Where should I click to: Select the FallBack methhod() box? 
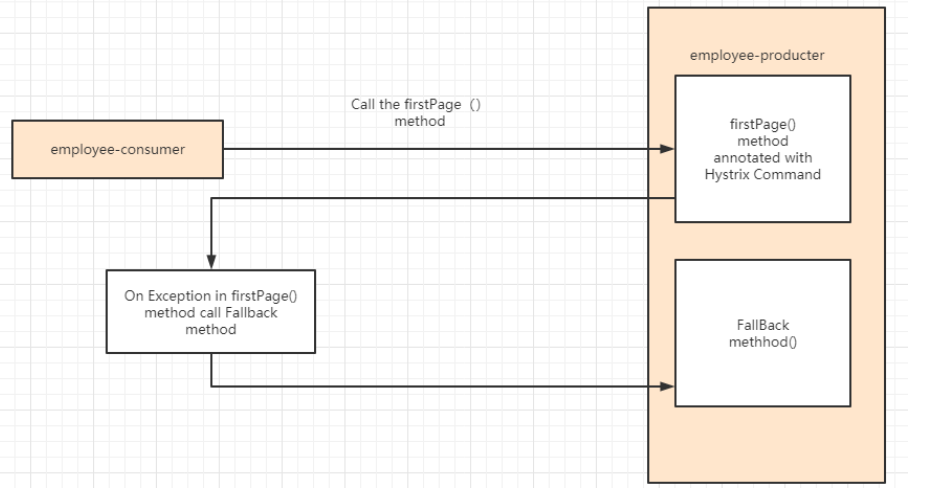[763, 333]
